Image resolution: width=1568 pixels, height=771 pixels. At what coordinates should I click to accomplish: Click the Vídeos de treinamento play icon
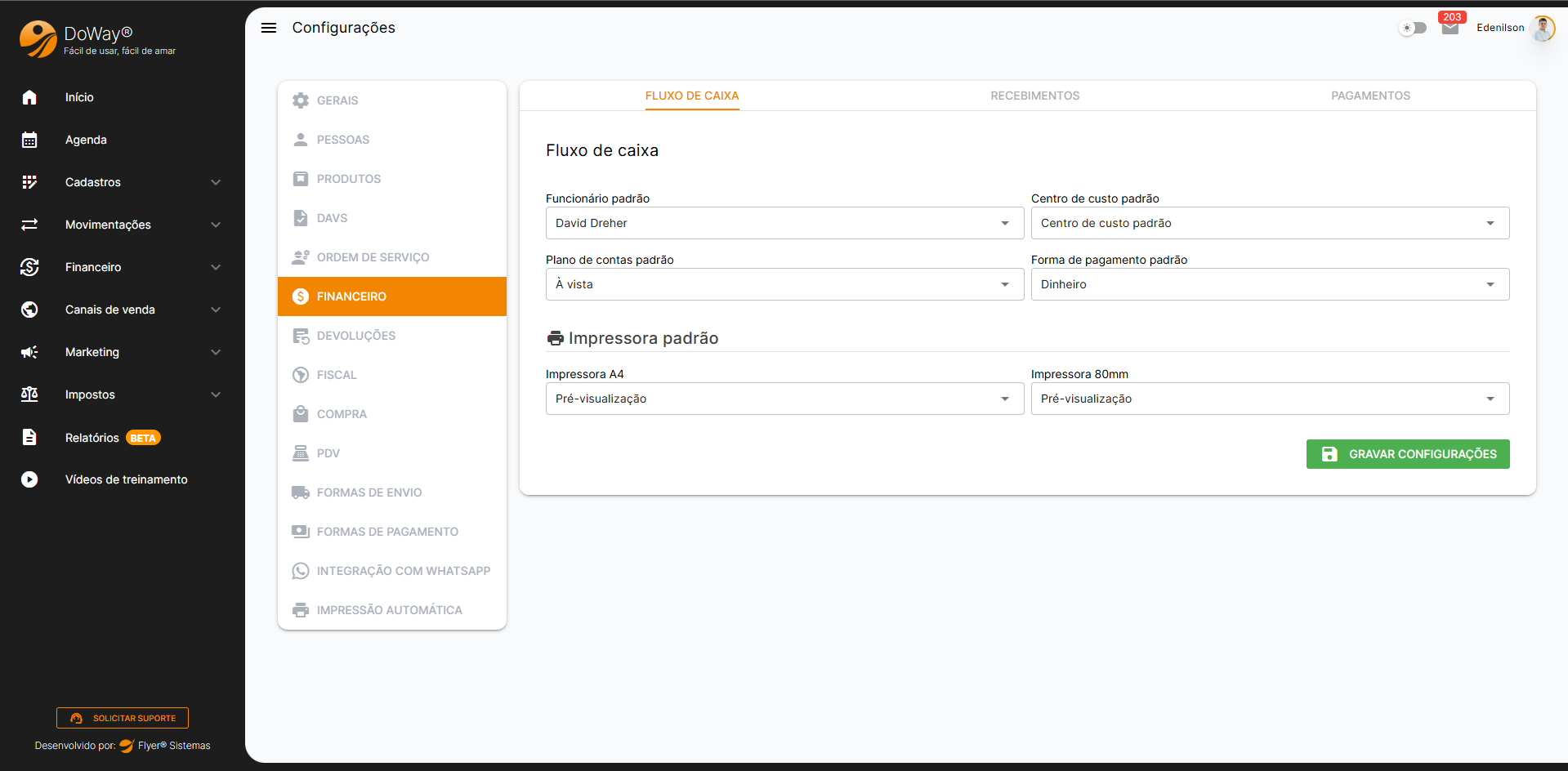tap(29, 479)
